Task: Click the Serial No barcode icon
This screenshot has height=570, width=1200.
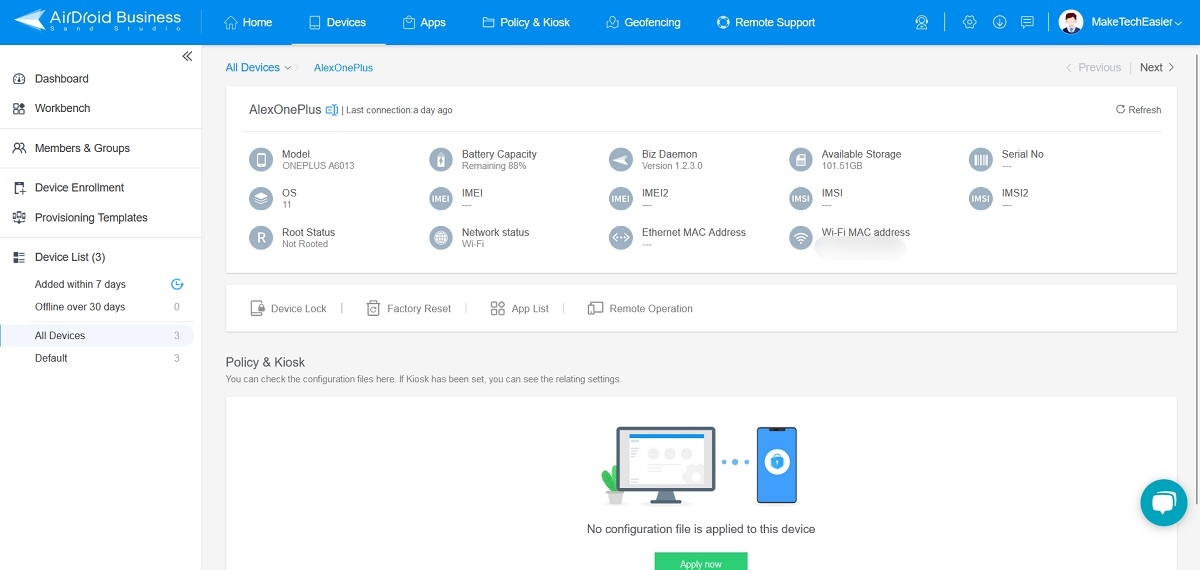Action: click(x=981, y=159)
